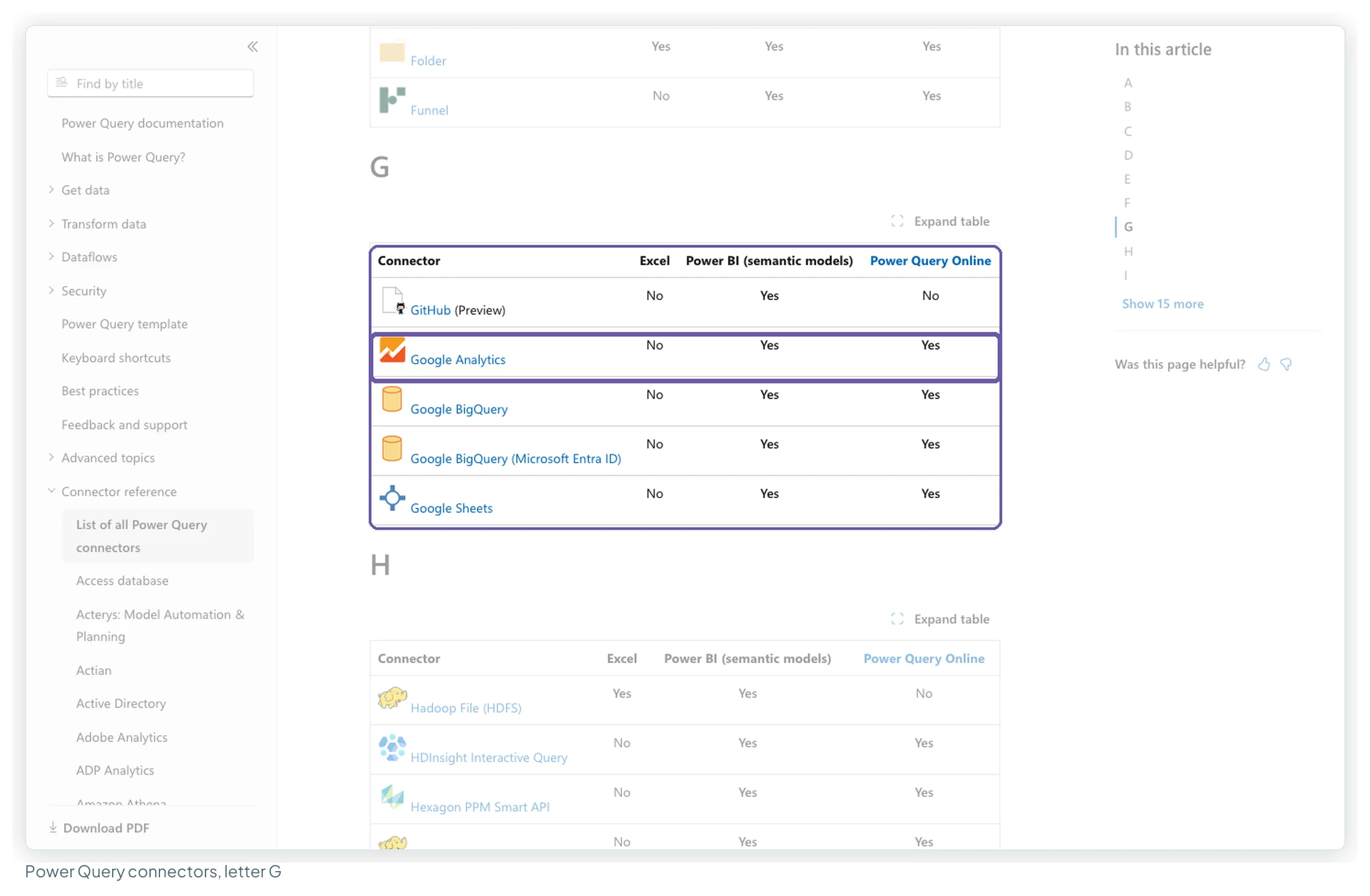Collapse the Connector reference section

(x=51, y=491)
